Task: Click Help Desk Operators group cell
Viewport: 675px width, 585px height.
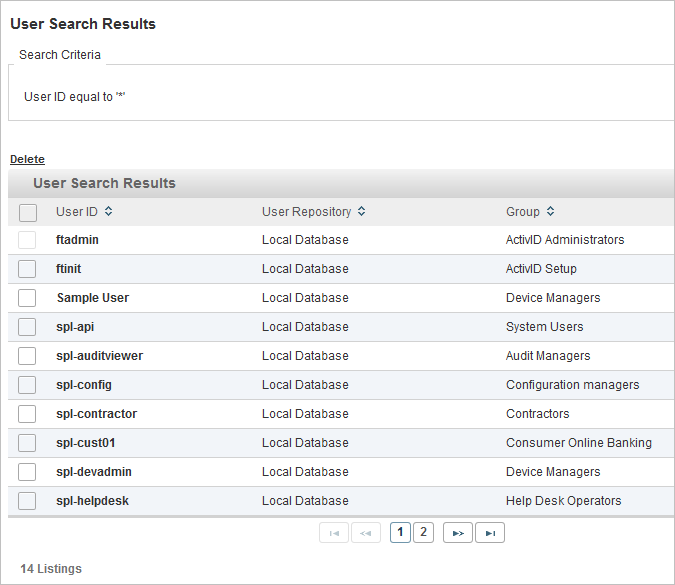Action: coord(564,501)
